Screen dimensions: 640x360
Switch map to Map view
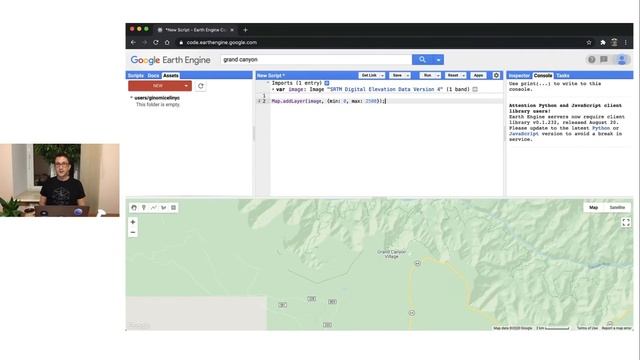pyautogui.click(x=593, y=208)
